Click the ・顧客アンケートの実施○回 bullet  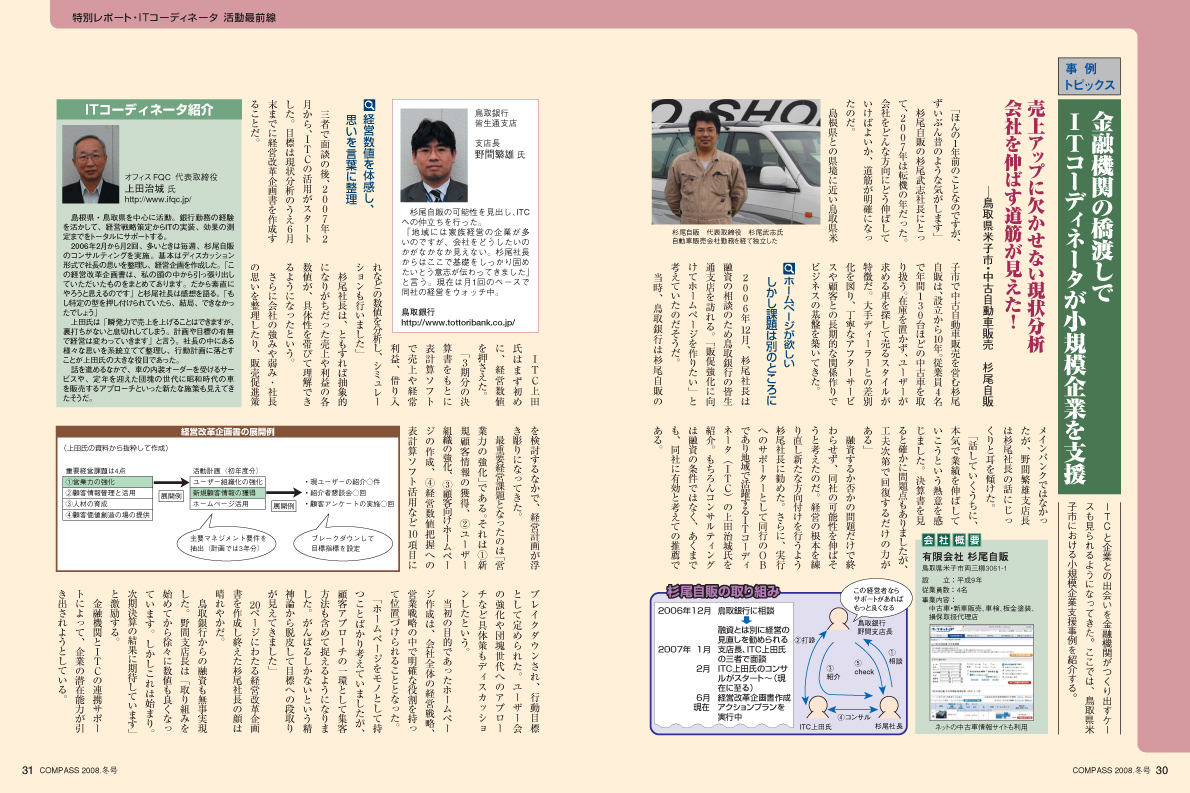point(350,504)
